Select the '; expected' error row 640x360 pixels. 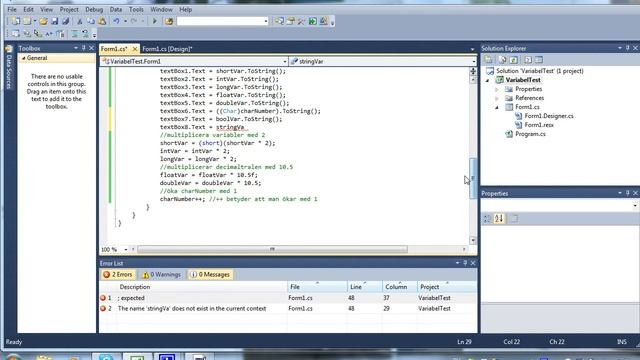(x=288, y=298)
